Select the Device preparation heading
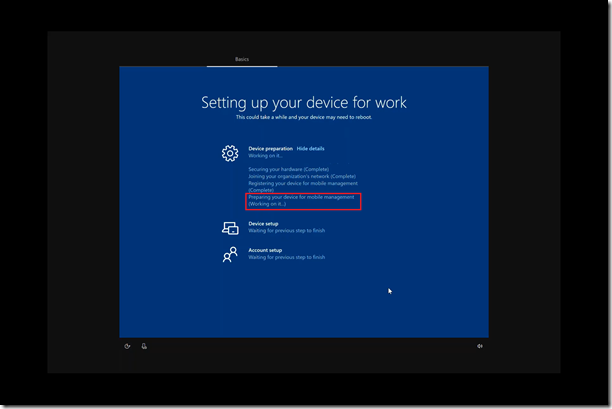Screen dimensions: 612x409 [x=270, y=149]
